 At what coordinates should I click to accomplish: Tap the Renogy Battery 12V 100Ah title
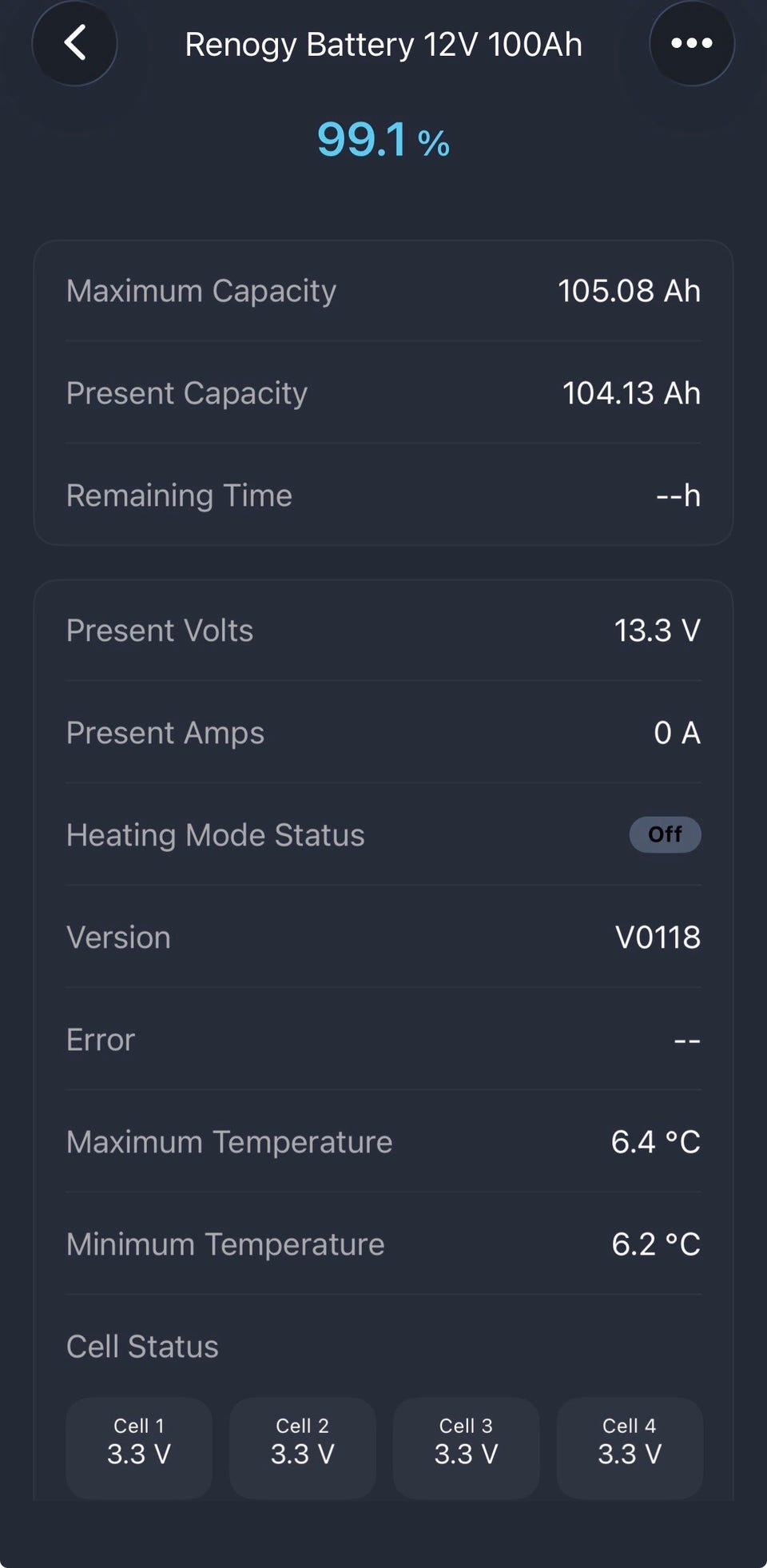383,45
